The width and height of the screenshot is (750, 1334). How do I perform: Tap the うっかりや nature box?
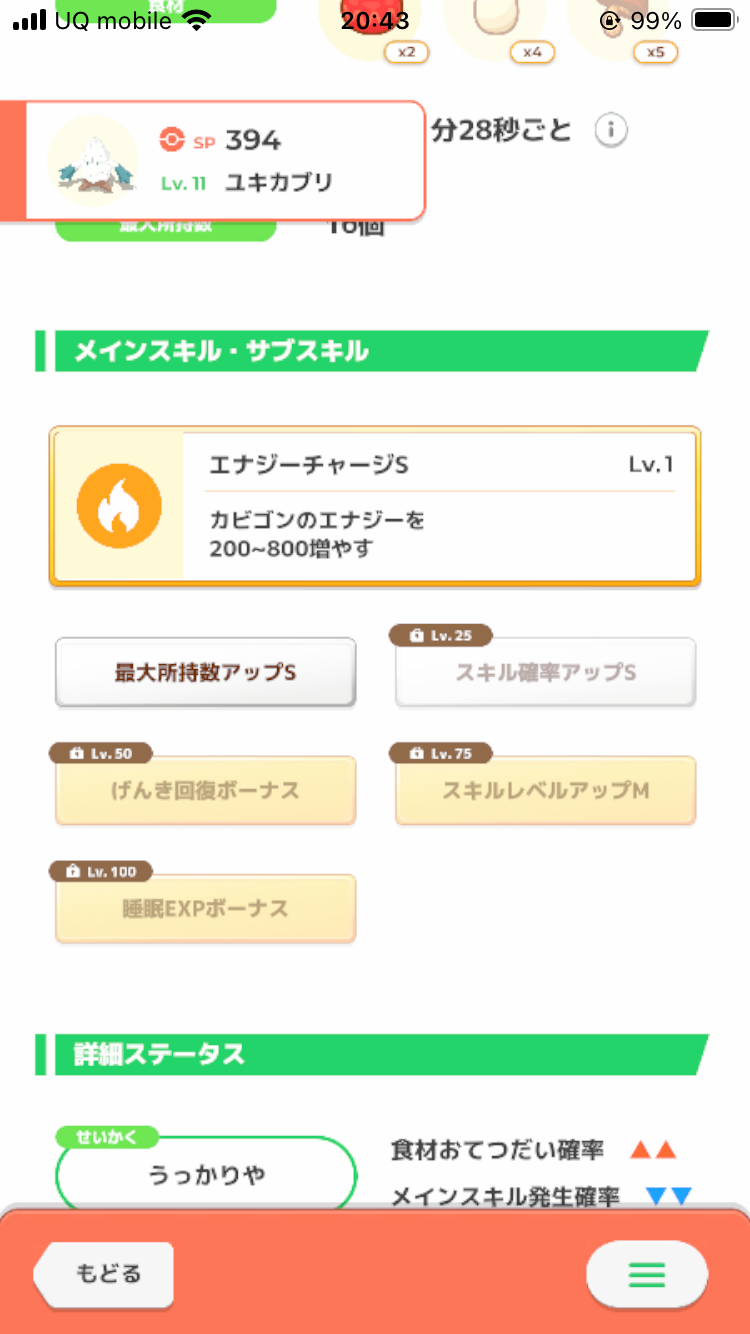pyautogui.click(x=206, y=1173)
